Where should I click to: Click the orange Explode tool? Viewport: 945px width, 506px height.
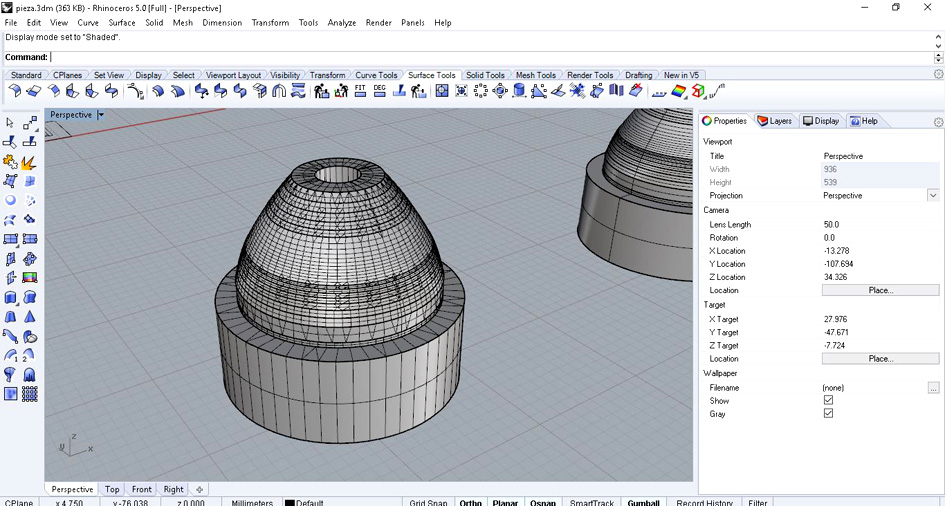(29, 161)
